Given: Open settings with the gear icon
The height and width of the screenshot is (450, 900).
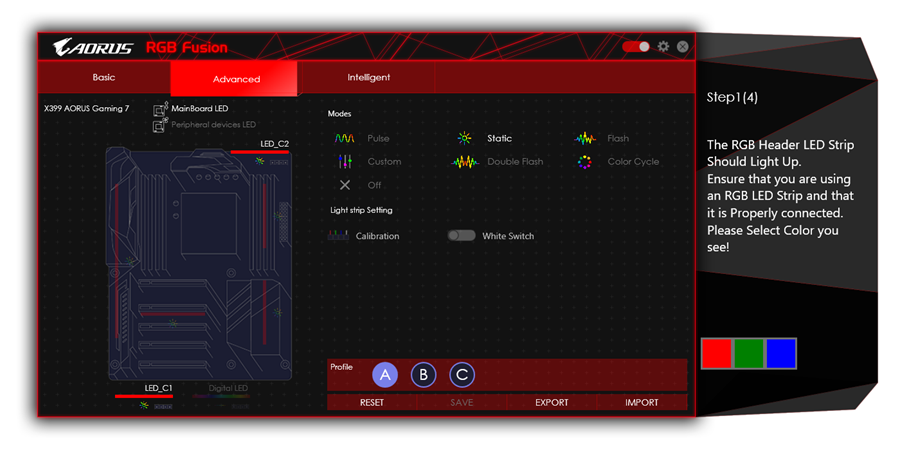Looking at the screenshot, I should point(663,47).
